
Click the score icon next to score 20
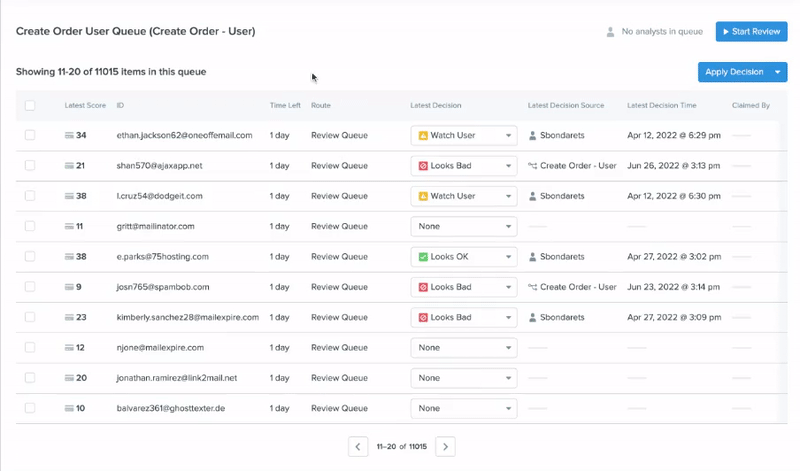coord(69,378)
